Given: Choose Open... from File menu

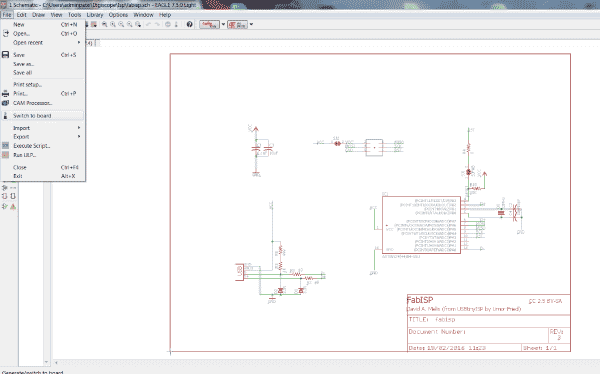Looking at the screenshot, I should click(42, 34).
